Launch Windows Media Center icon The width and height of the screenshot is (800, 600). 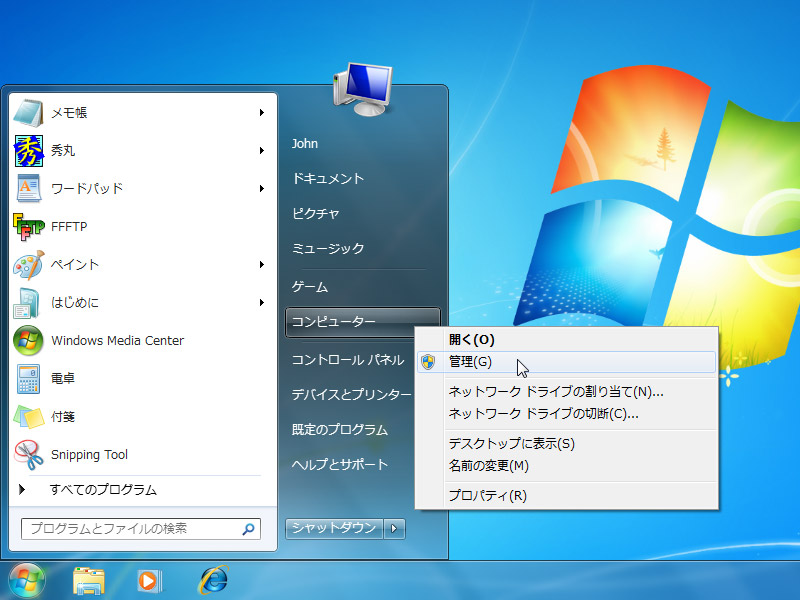point(29,340)
